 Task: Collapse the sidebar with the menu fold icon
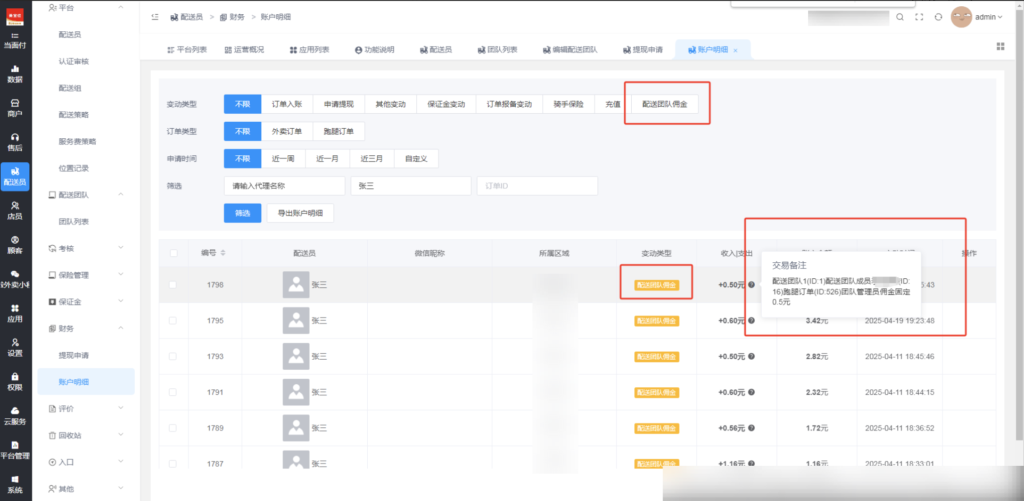[x=154, y=17]
